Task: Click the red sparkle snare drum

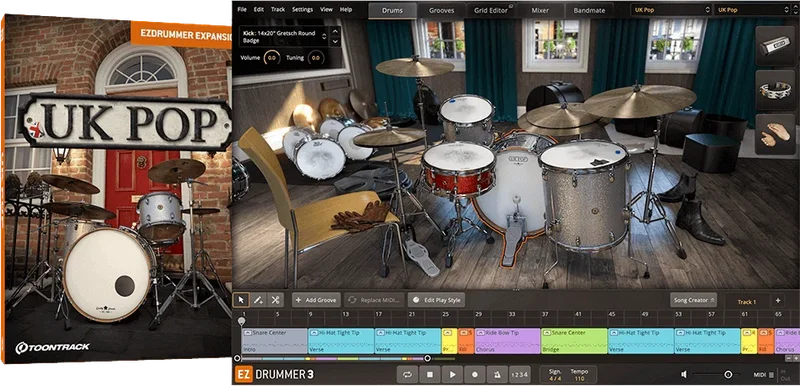Action: [x=458, y=170]
